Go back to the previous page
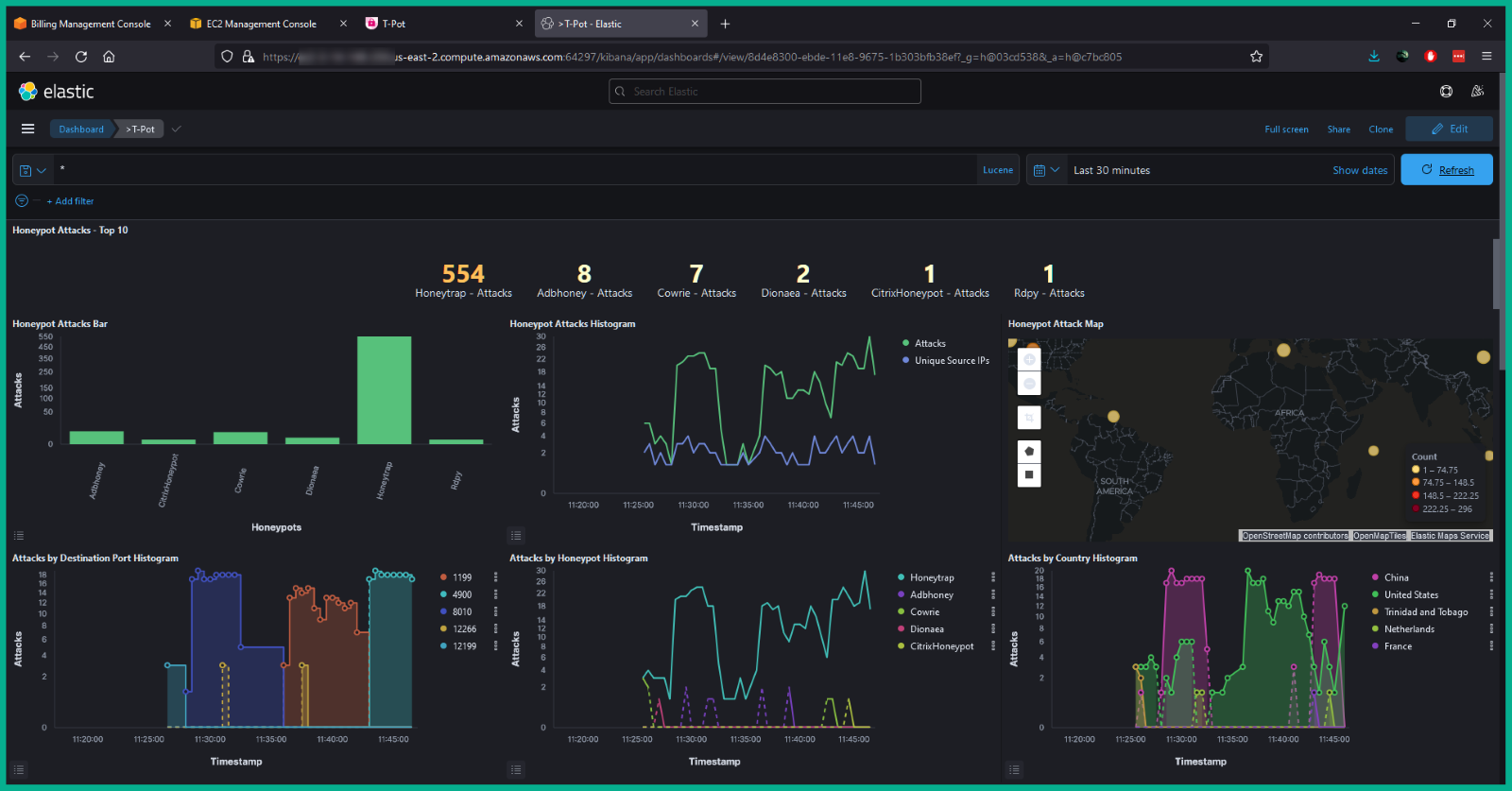This screenshot has width=1512, height=791. point(25,57)
